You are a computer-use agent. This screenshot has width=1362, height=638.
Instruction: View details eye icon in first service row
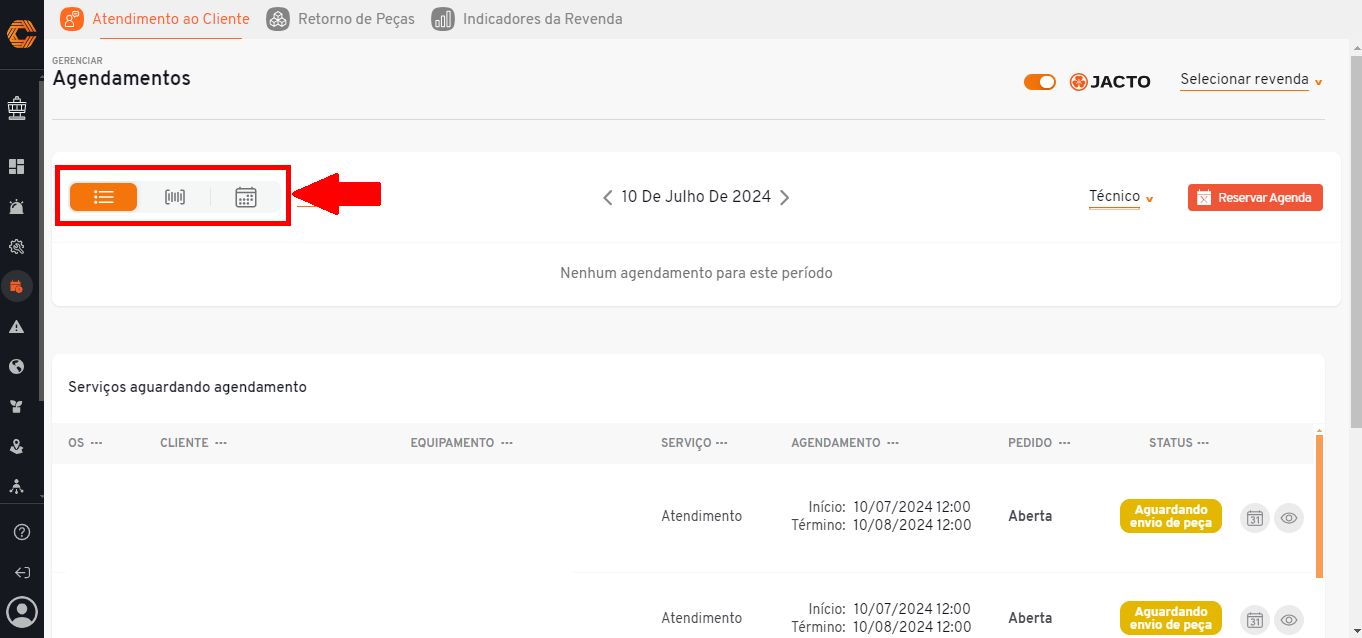coord(1289,518)
